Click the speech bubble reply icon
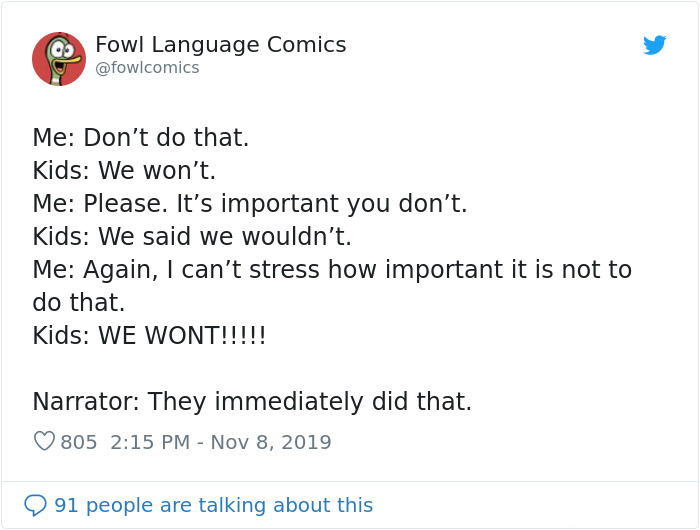The height and width of the screenshot is (530, 700). click(36, 505)
